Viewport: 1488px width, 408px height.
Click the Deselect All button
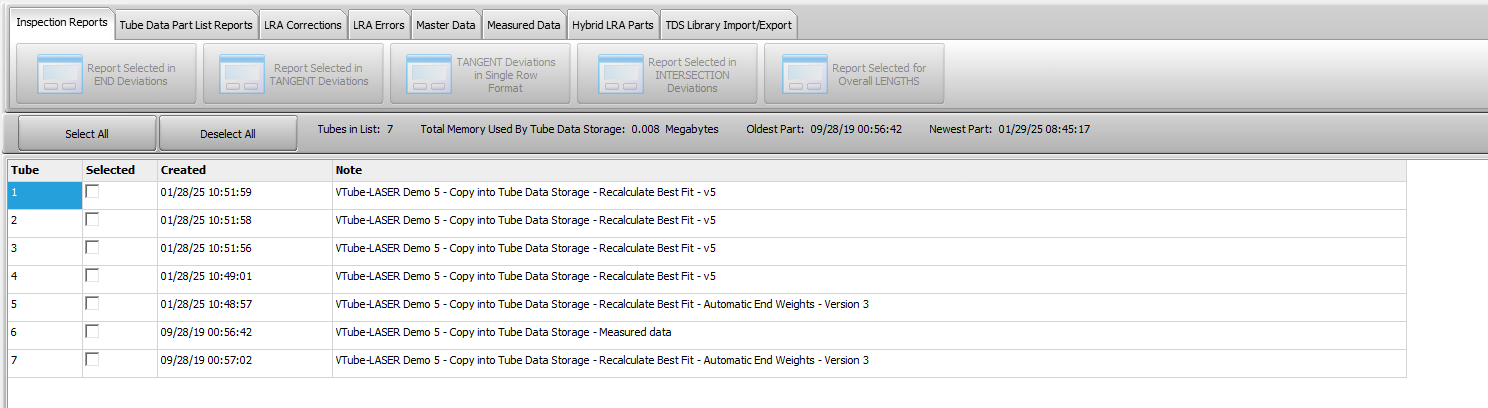pyautogui.click(x=228, y=133)
